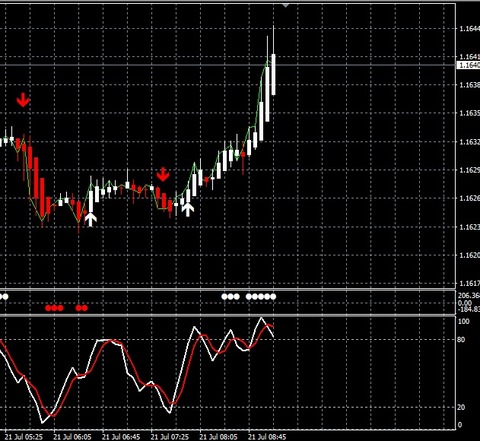Viewport: 480px width, 441px height.
Task: Click the 1.1623 price scale label
Action: coord(470,227)
